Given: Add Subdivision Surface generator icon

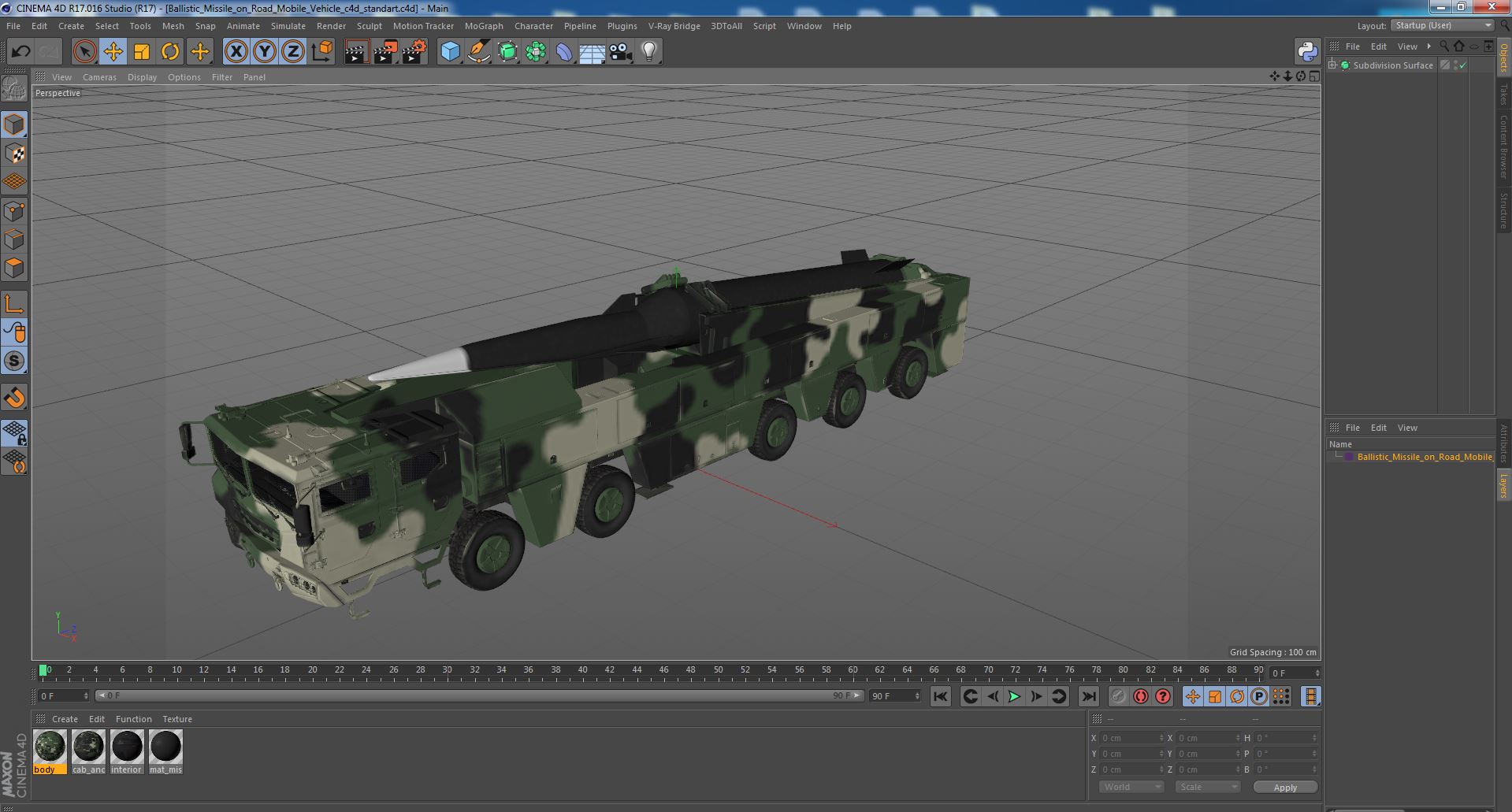Looking at the screenshot, I should click(x=508, y=52).
